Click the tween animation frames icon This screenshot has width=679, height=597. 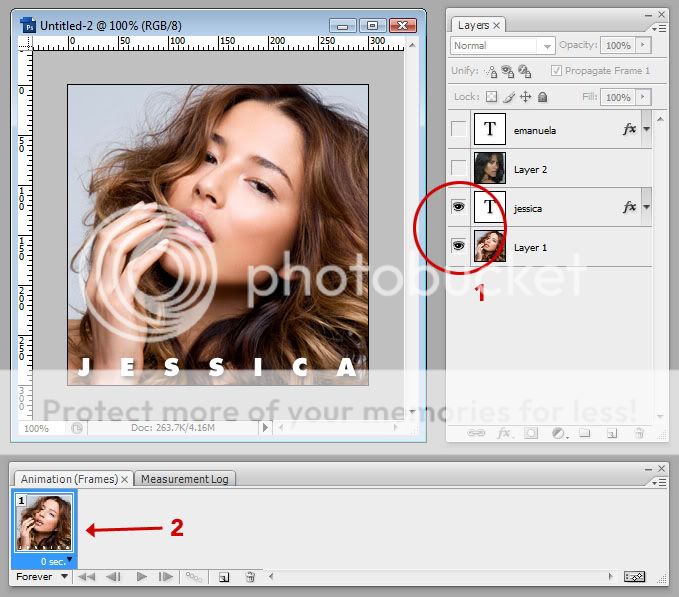[x=194, y=577]
